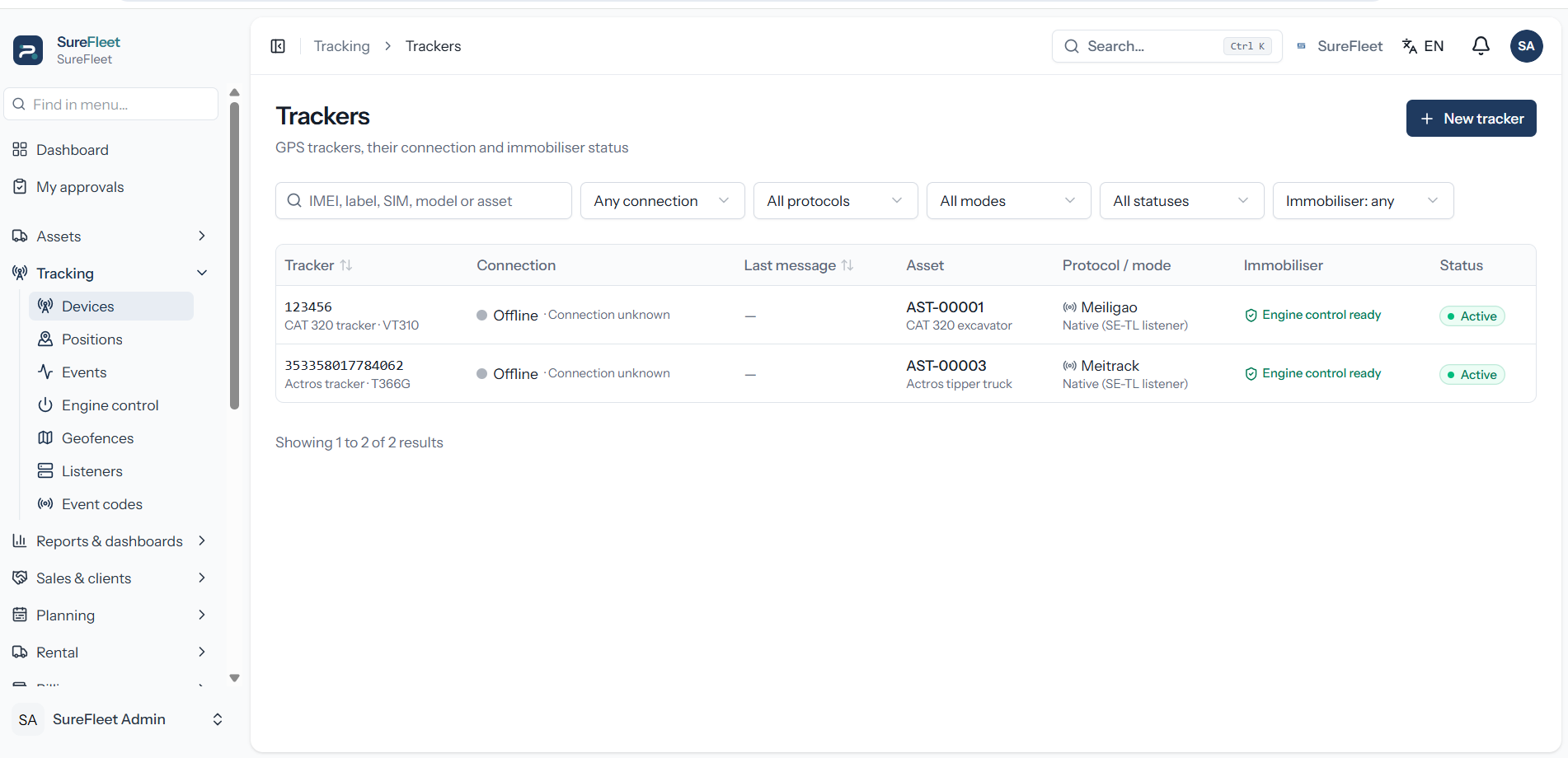The image size is (1568, 758).
Task: Click the New tracker button
Action: click(x=1471, y=119)
